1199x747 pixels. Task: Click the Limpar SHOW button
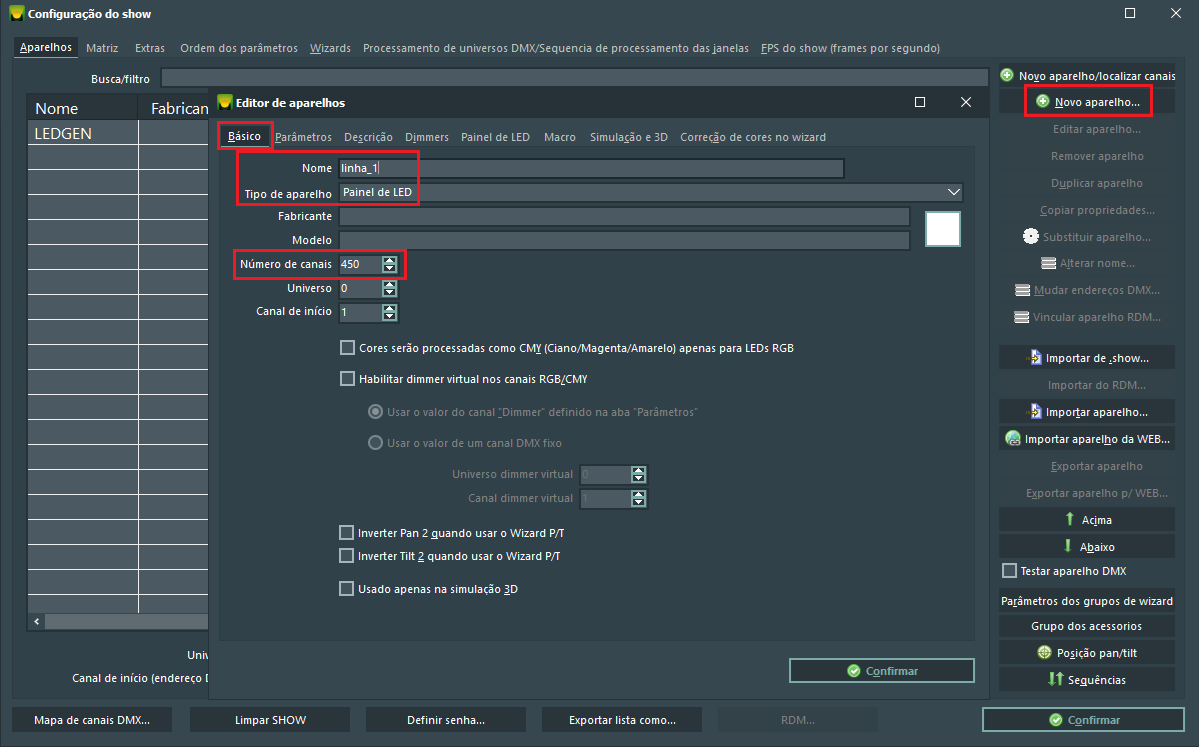click(x=270, y=720)
